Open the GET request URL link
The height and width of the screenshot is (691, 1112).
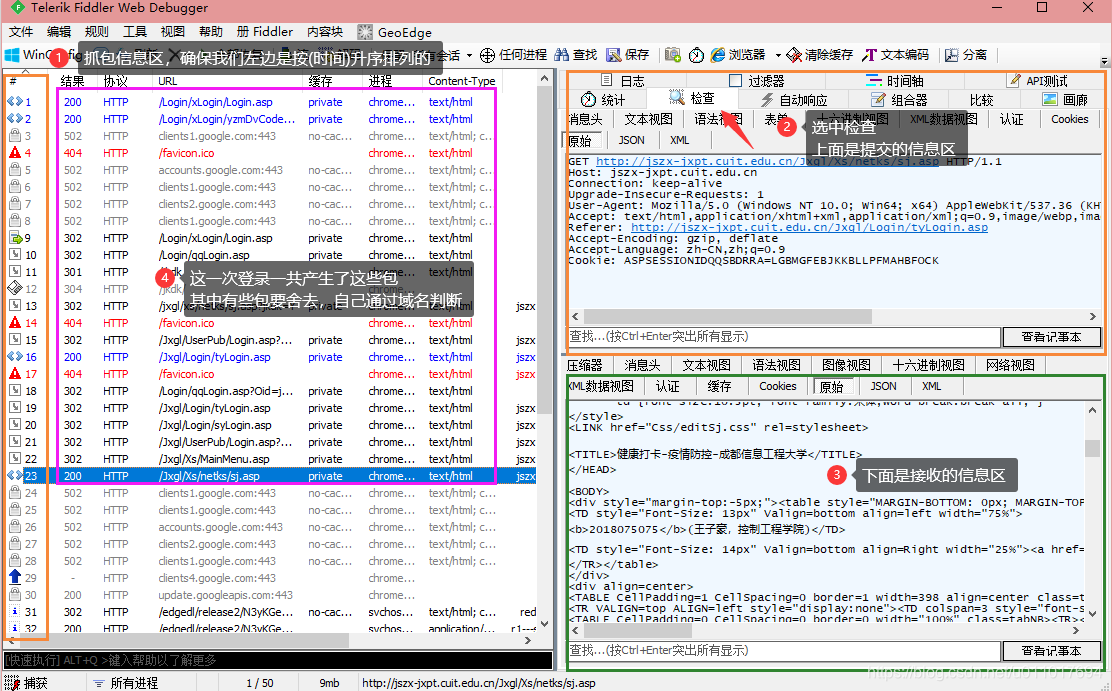767,162
